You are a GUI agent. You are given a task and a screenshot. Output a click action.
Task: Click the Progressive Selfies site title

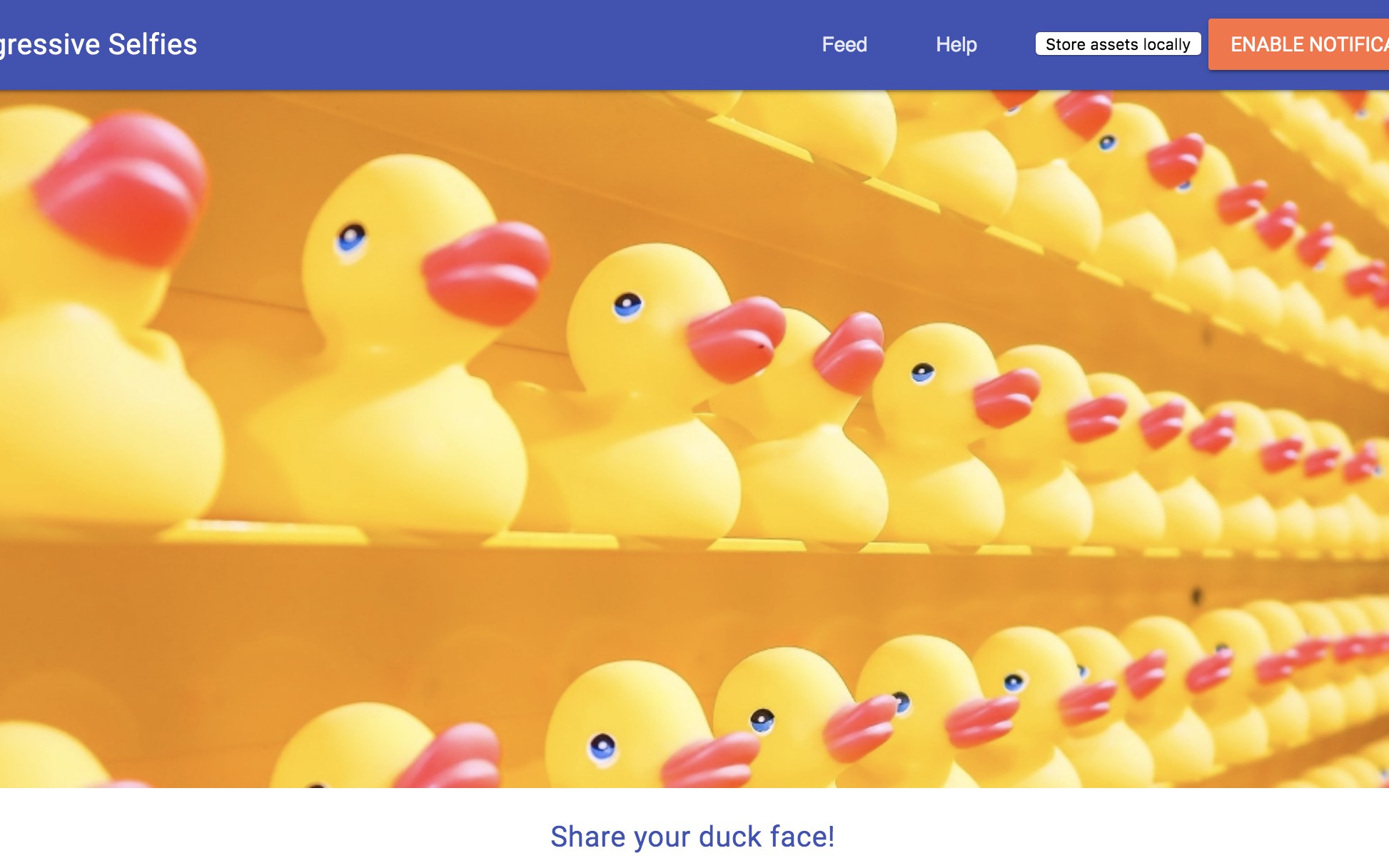tap(99, 44)
